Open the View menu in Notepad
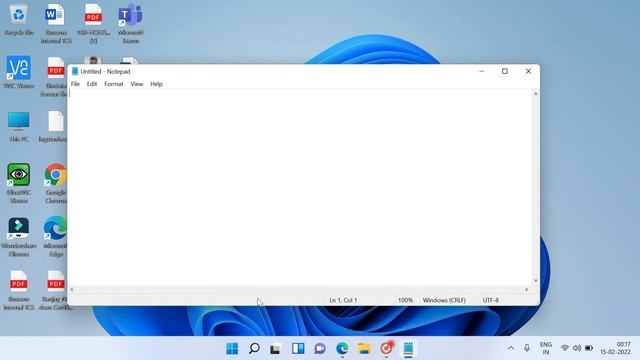Screen dimensions: 640x360 137,84
